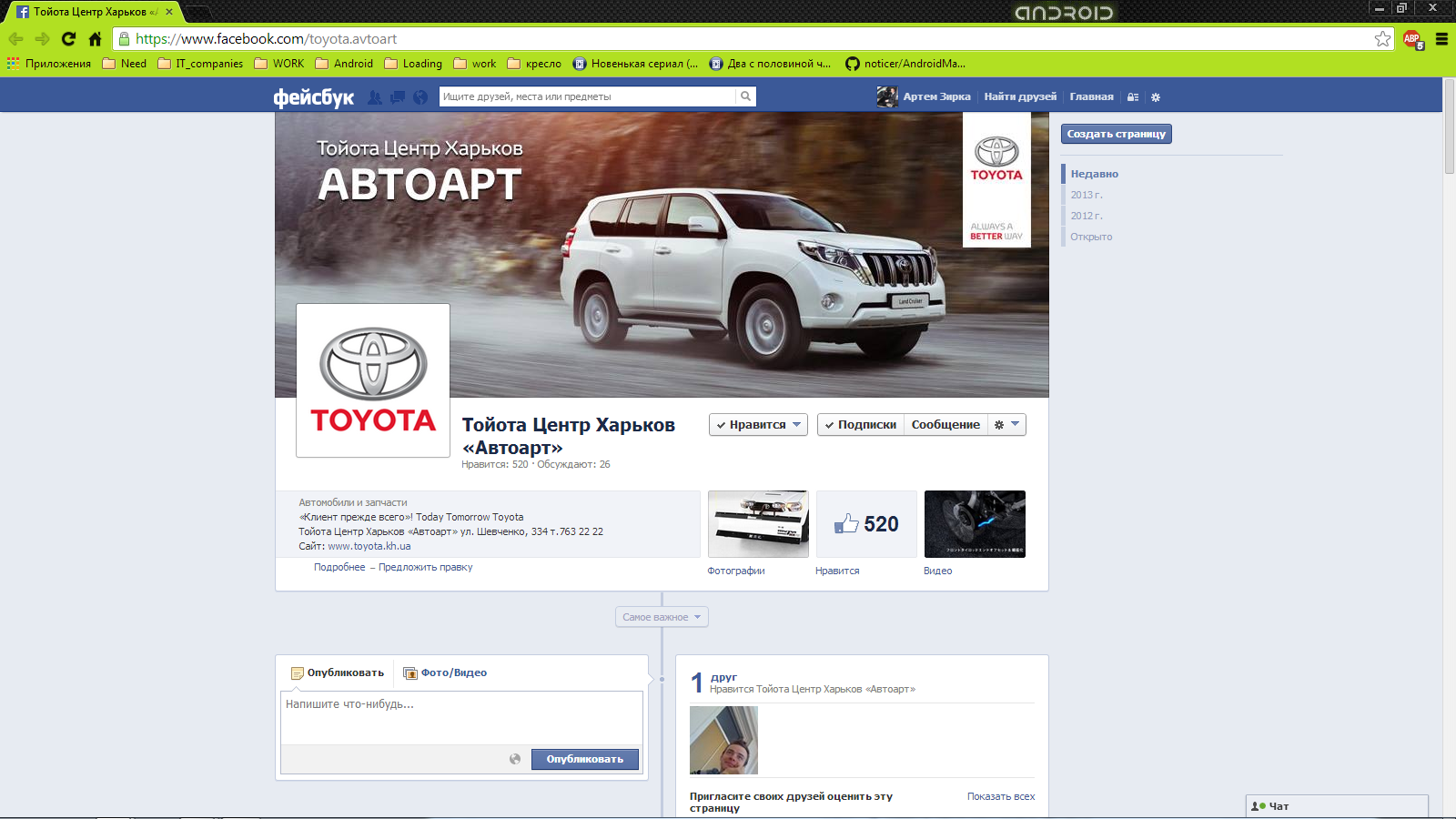
Task: Open work lowercase bookmarks folder
Action: (475, 64)
